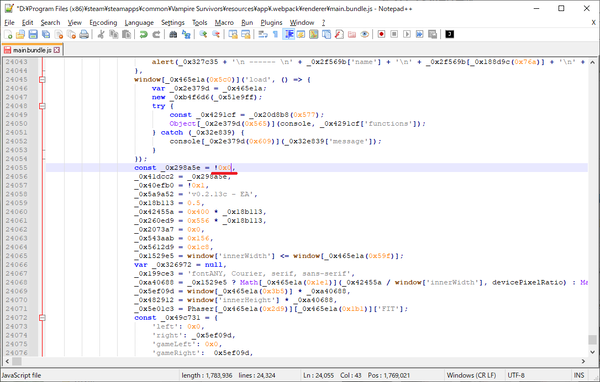Open the Function List panel icon
This screenshot has width=600, height=382.
pos(339,35)
